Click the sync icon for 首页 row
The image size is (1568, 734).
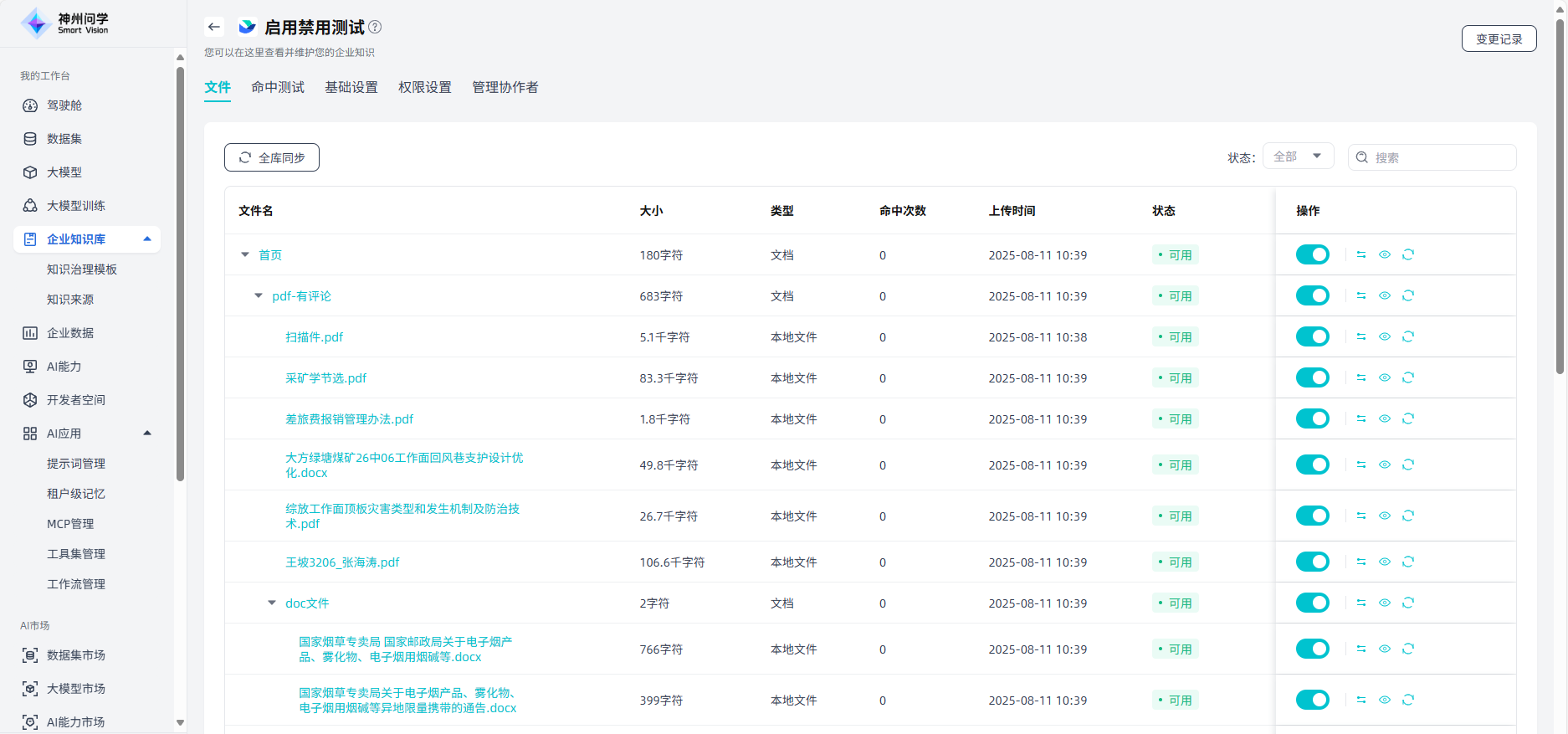pos(1408,254)
